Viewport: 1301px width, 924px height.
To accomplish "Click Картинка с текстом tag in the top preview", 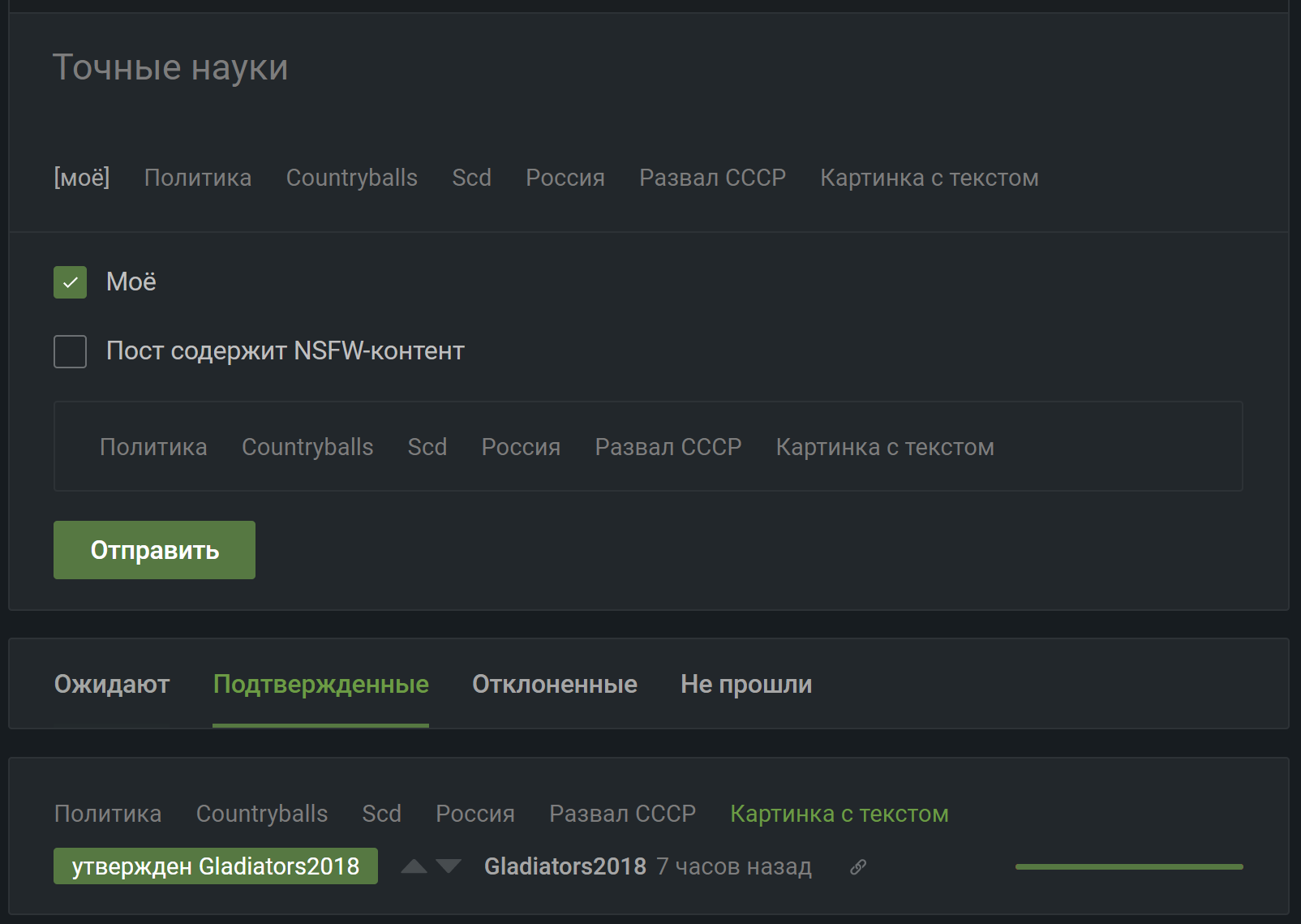I will pos(930,178).
